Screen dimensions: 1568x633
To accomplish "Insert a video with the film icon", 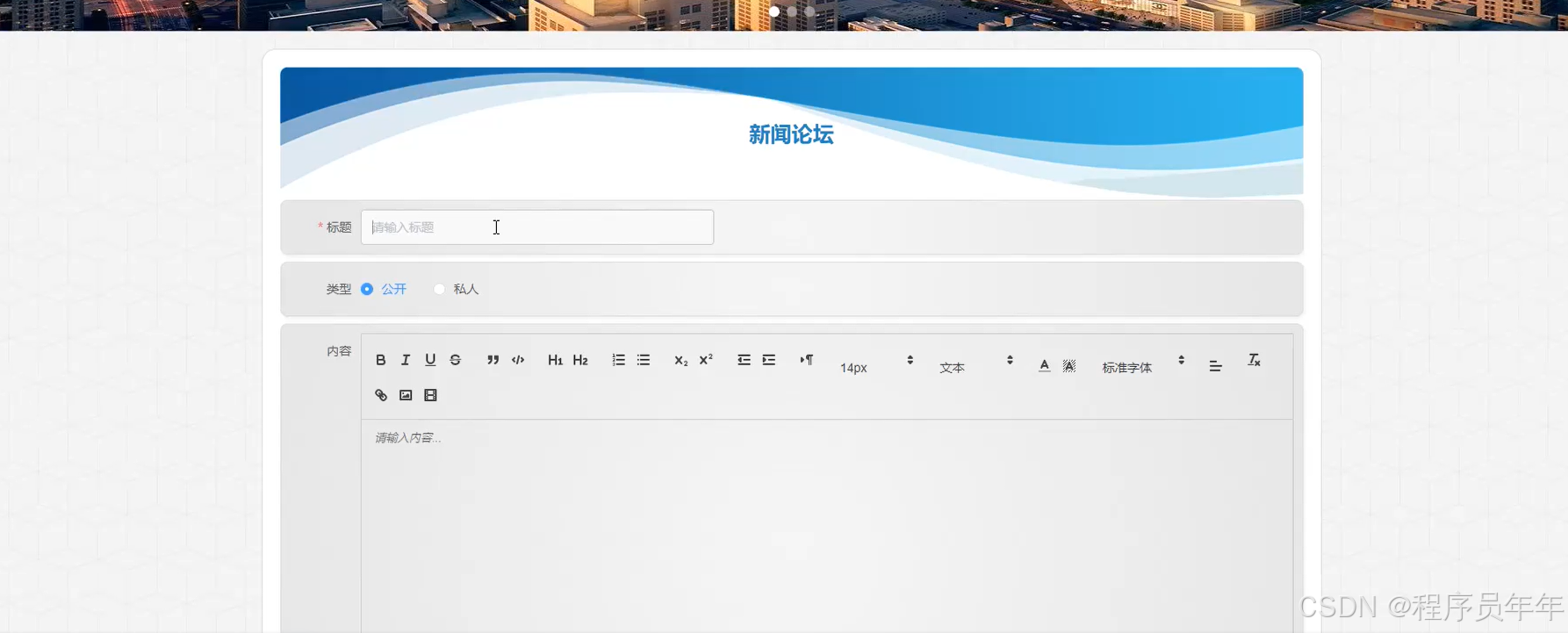I will pos(430,395).
